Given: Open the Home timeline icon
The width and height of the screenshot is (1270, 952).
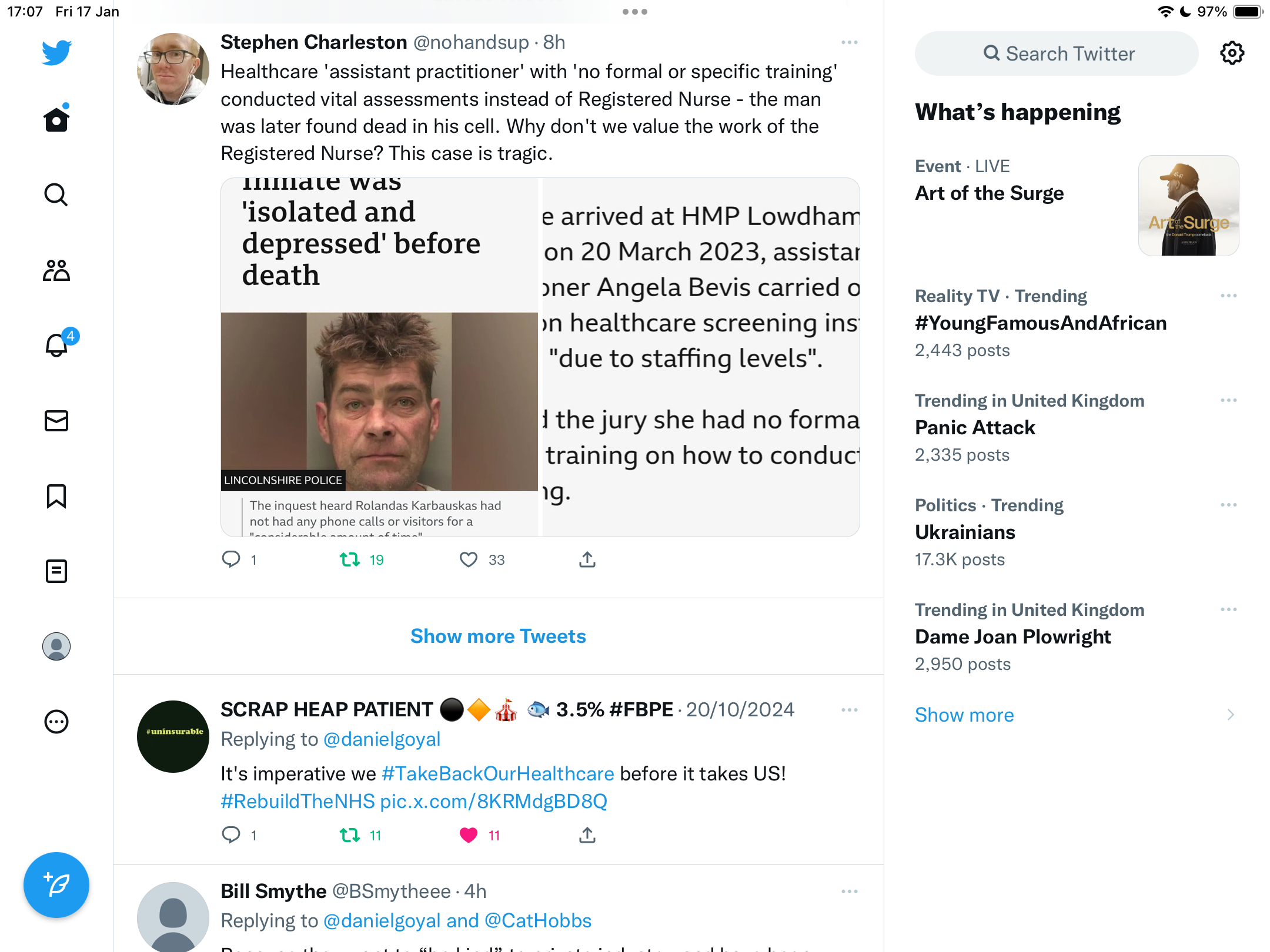Looking at the screenshot, I should click(56, 119).
